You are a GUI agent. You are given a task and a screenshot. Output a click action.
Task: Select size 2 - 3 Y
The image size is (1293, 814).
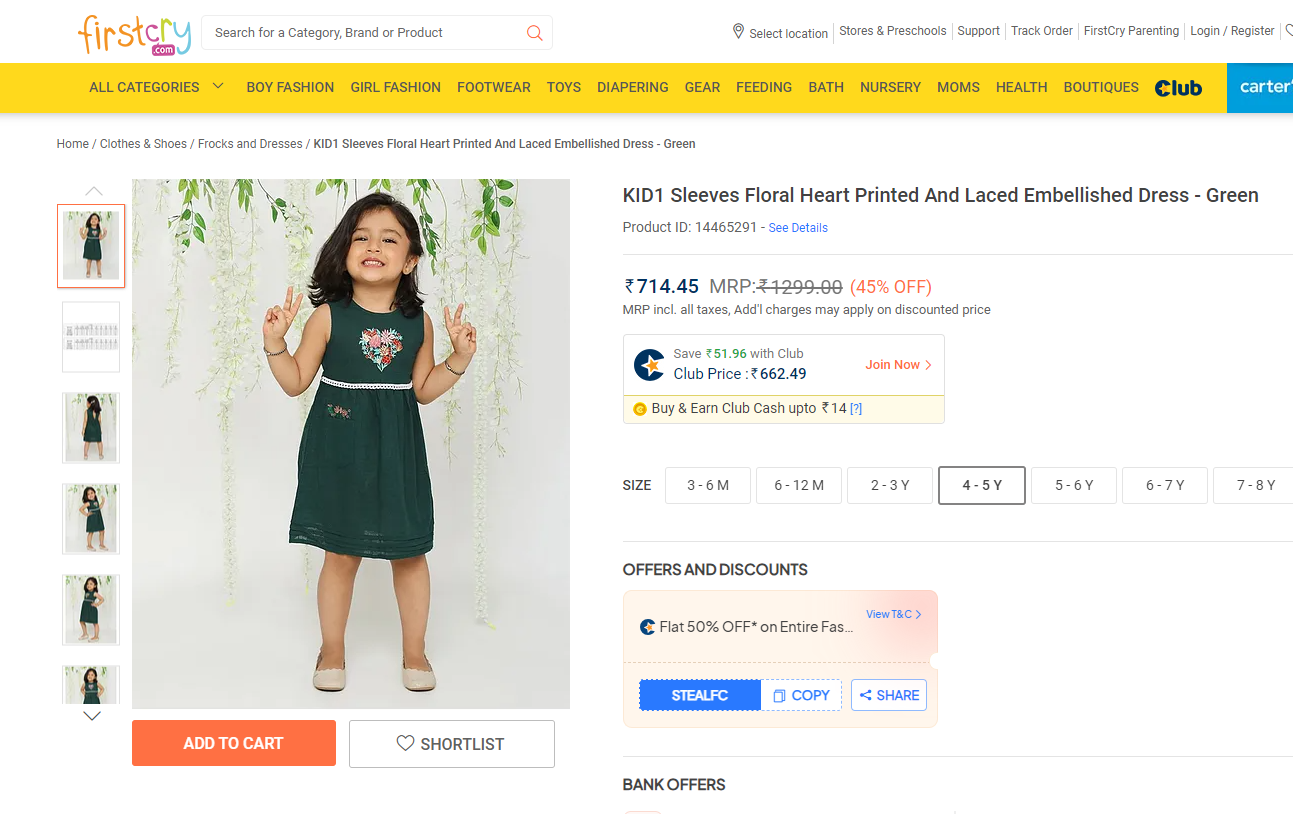tap(890, 485)
